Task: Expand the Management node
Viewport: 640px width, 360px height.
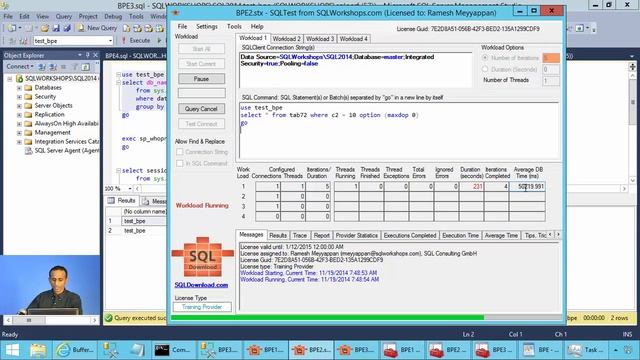Action: 19,133
